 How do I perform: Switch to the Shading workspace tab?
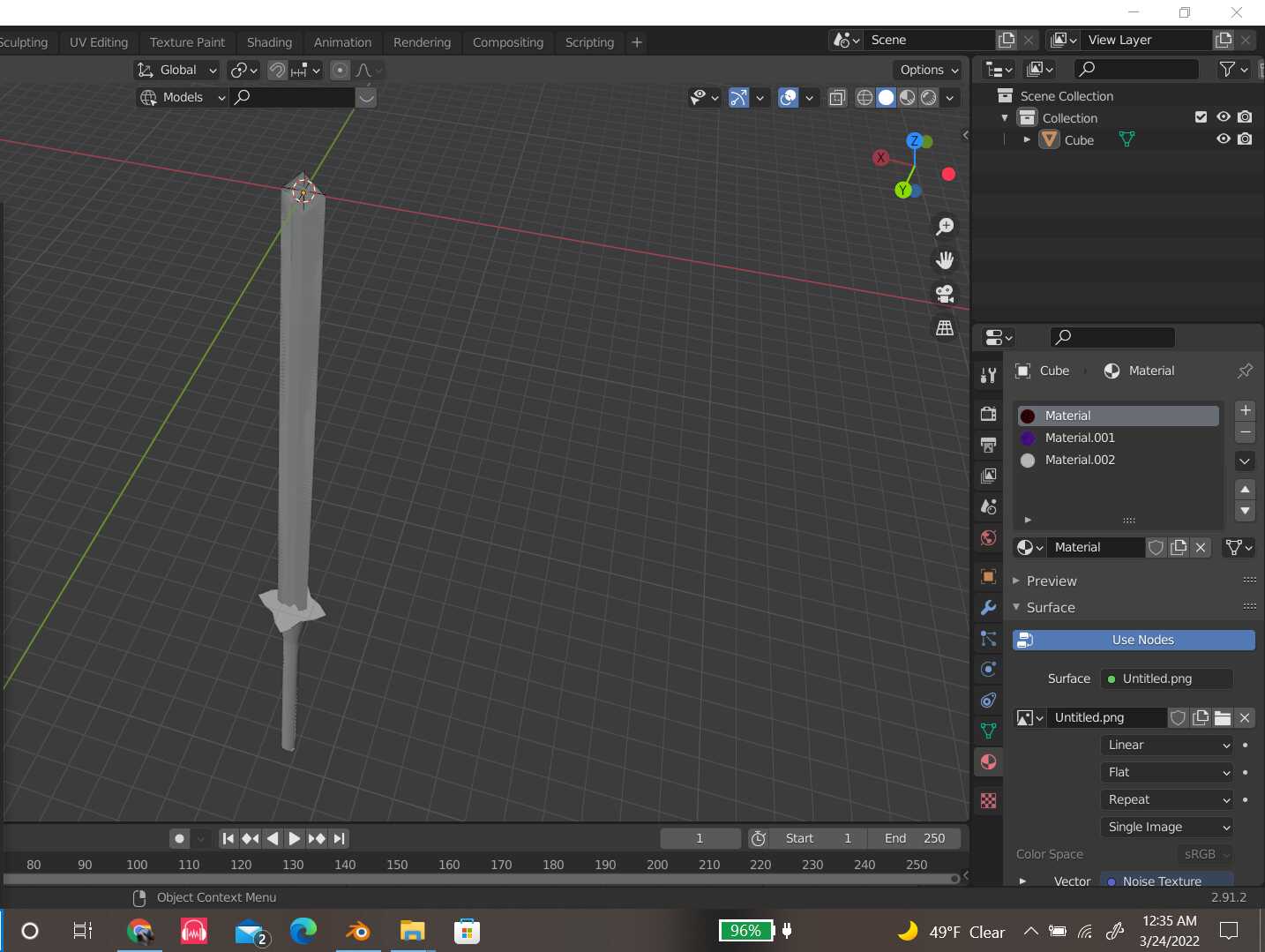pyautogui.click(x=269, y=42)
